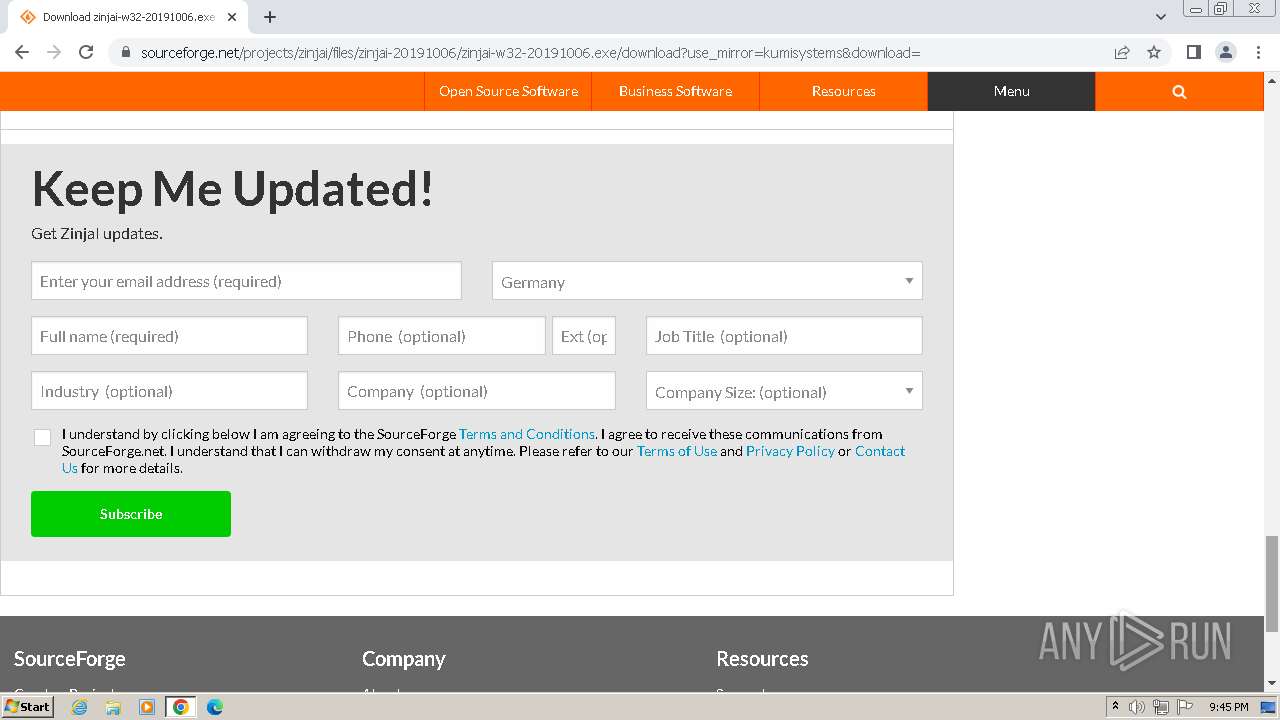Viewport: 1280px width, 720px height.
Task: Expand the Germany country dropdown
Action: 707,281
